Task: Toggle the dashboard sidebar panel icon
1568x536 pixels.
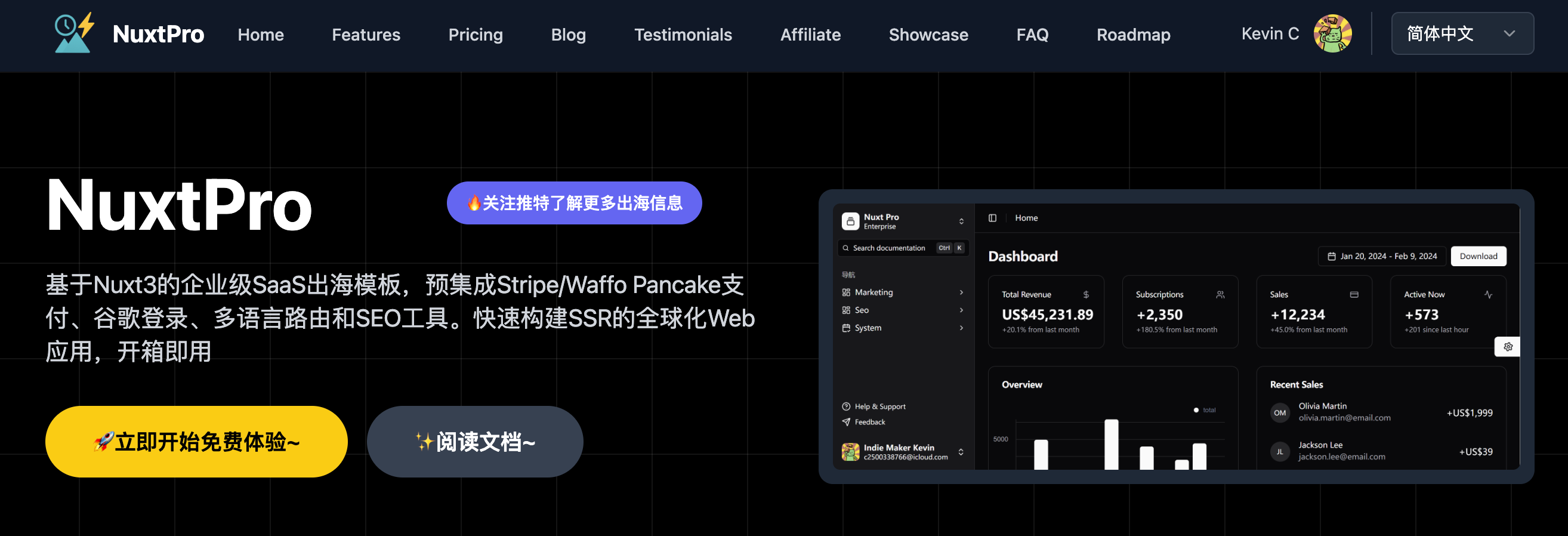Action: pos(992,218)
